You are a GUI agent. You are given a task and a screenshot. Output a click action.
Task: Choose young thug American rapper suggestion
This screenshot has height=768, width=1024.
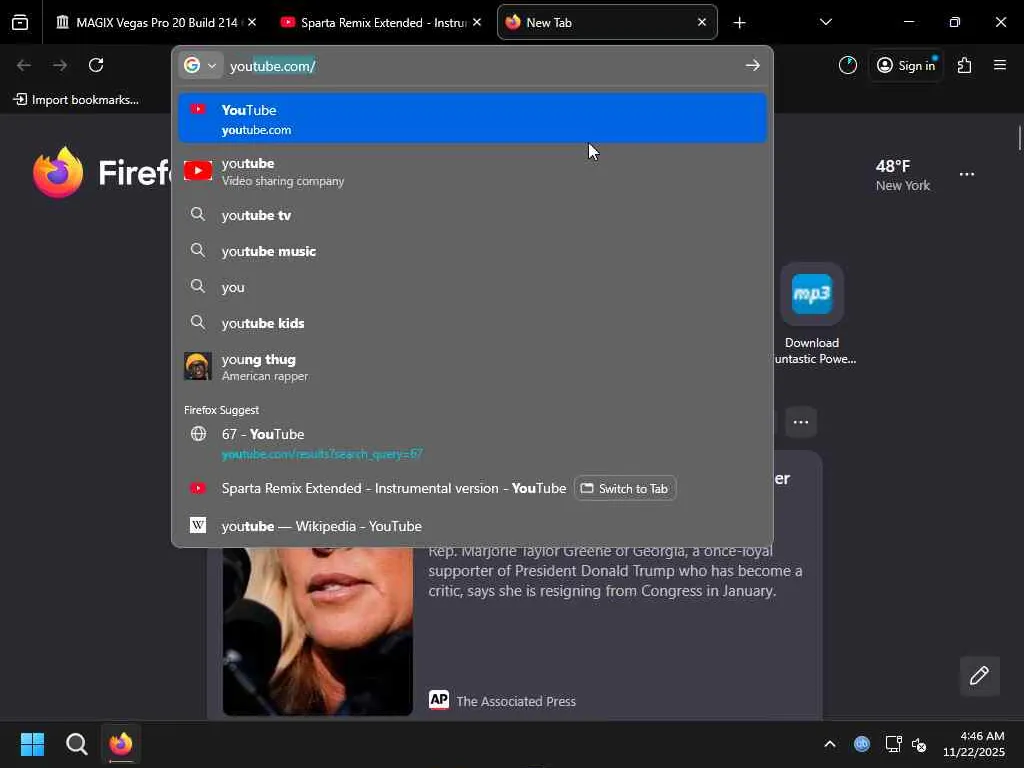coord(472,366)
